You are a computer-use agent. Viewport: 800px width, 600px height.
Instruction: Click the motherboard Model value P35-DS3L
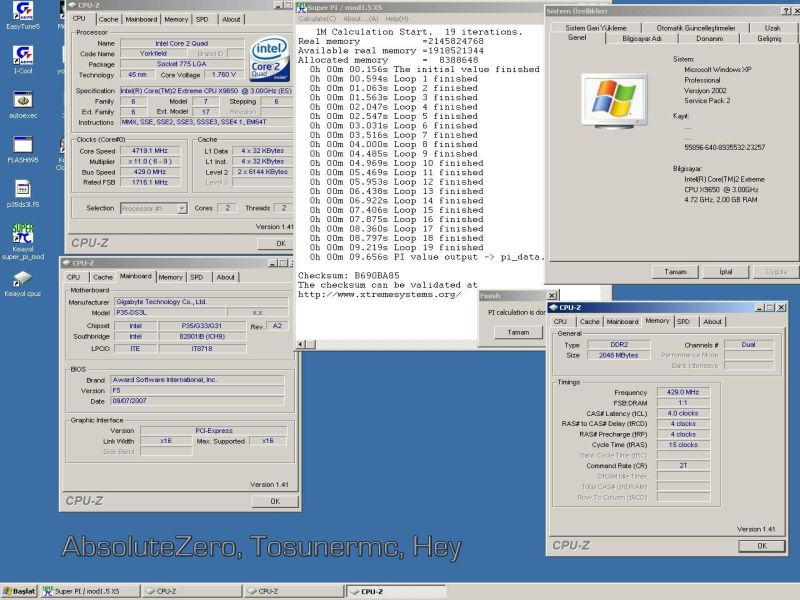[170, 312]
